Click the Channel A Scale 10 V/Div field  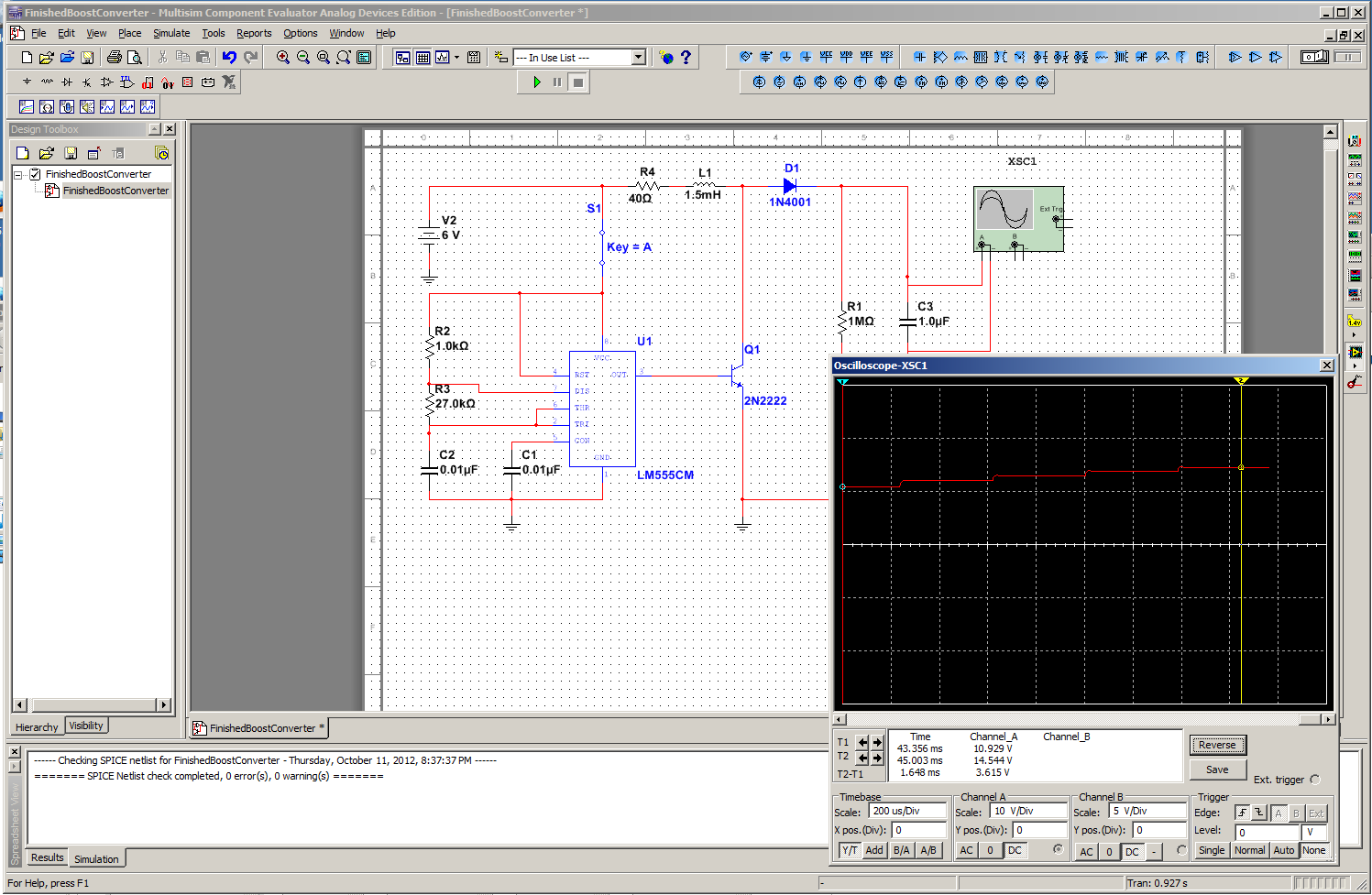pos(1028,811)
